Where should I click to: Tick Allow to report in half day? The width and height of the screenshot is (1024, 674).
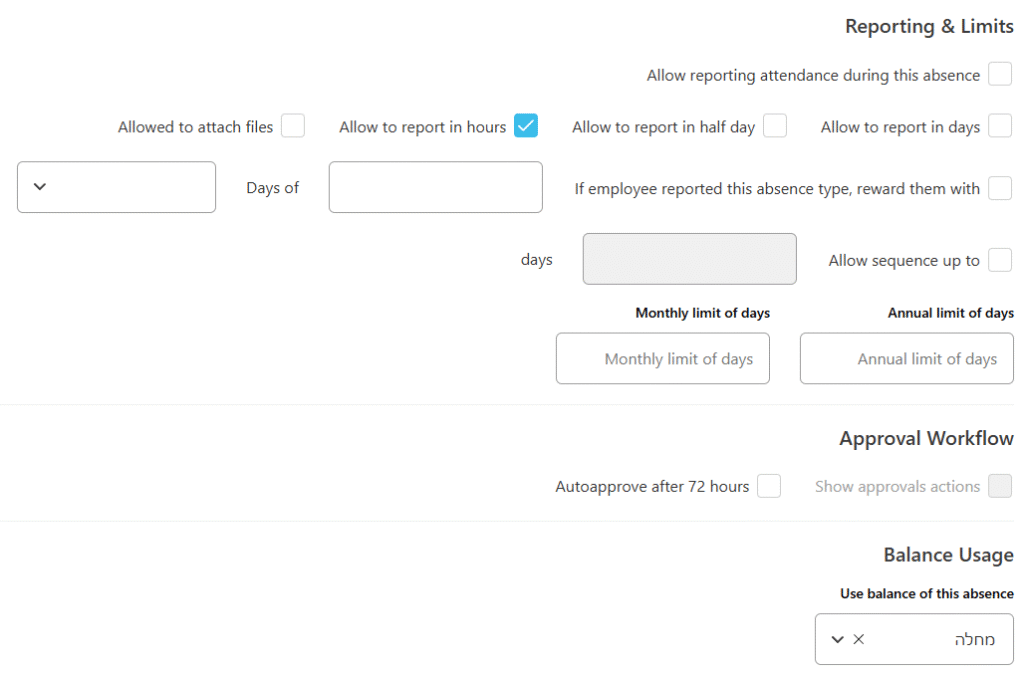(x=774, y=126)
